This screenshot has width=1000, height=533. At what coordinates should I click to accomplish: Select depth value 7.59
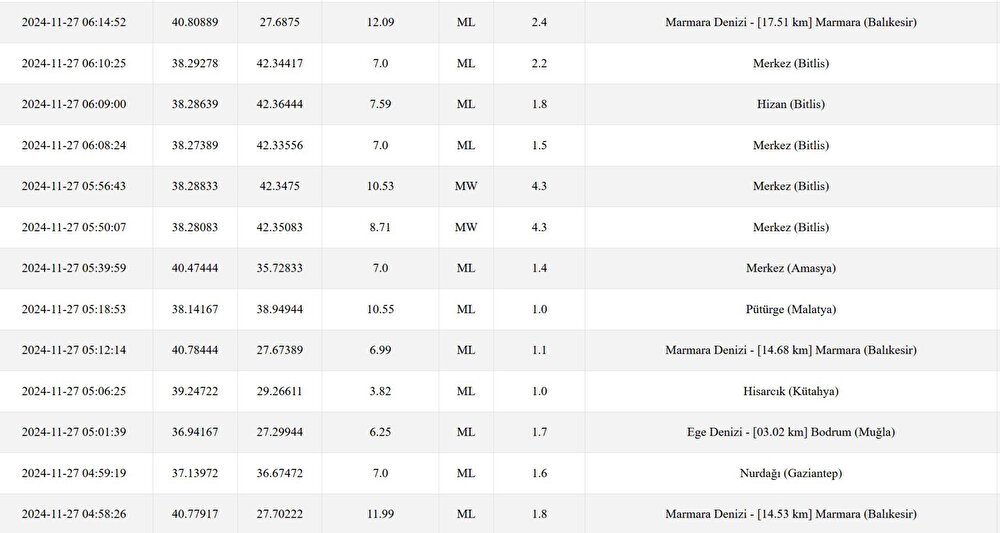[x=380, y=104]
